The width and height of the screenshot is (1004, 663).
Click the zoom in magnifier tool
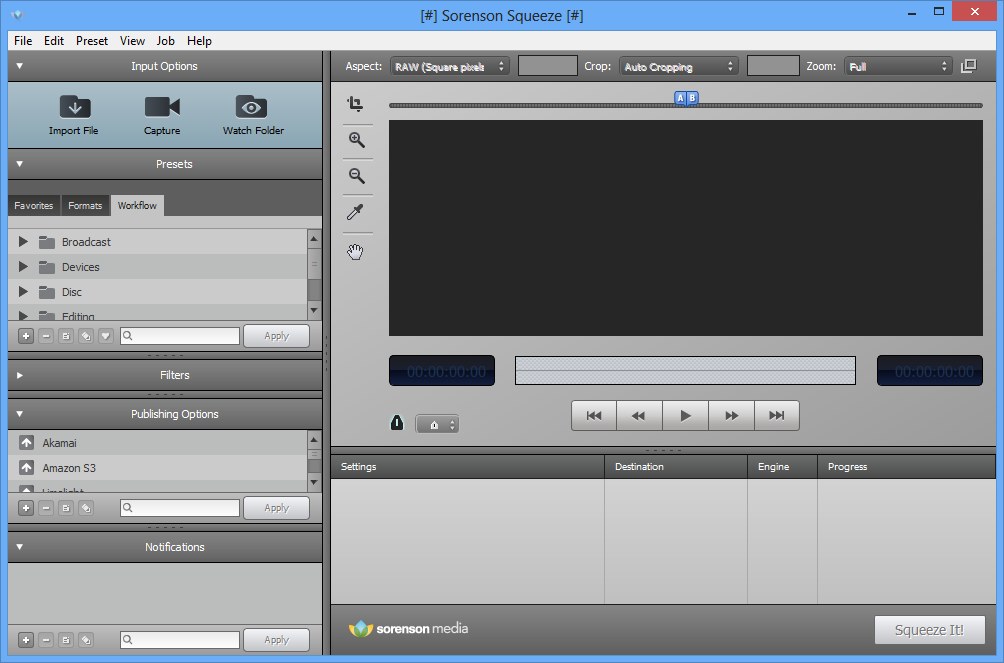pos(357,140)
